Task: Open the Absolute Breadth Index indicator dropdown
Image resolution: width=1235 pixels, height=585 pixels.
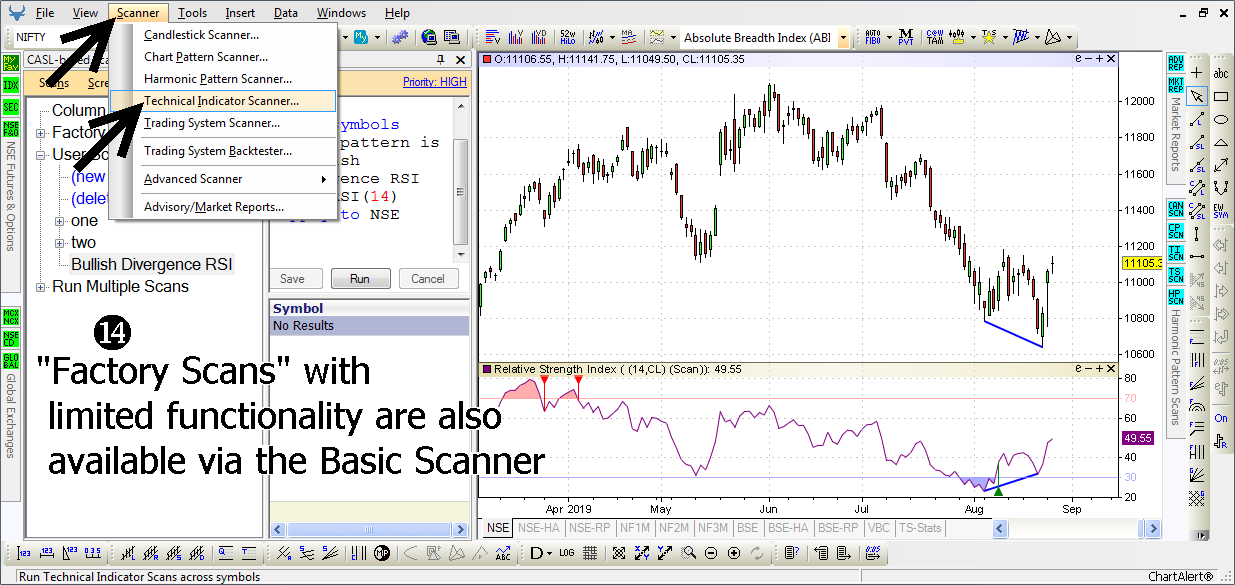Action: point(844,38)
